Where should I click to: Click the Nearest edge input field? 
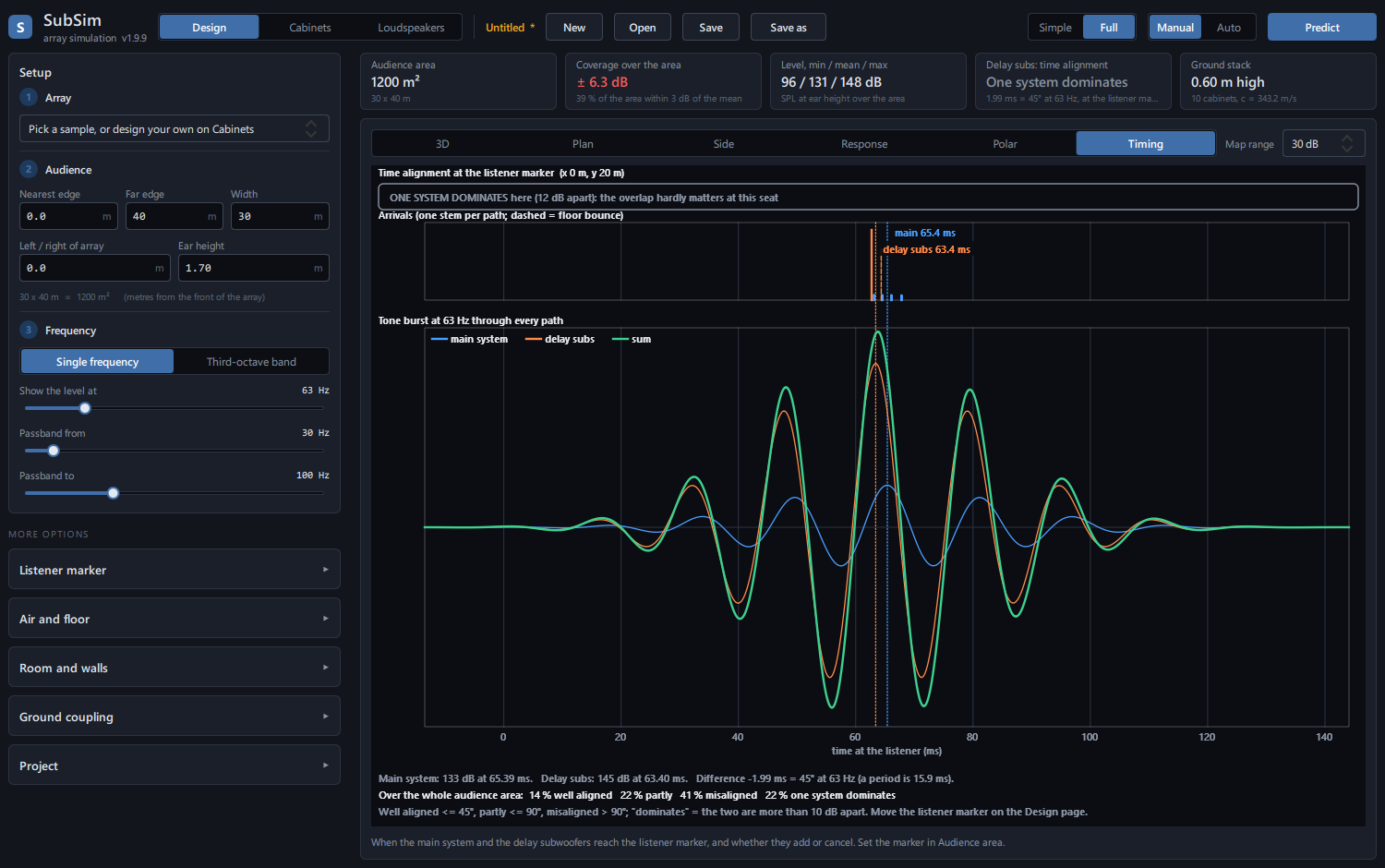coord(69,216)
